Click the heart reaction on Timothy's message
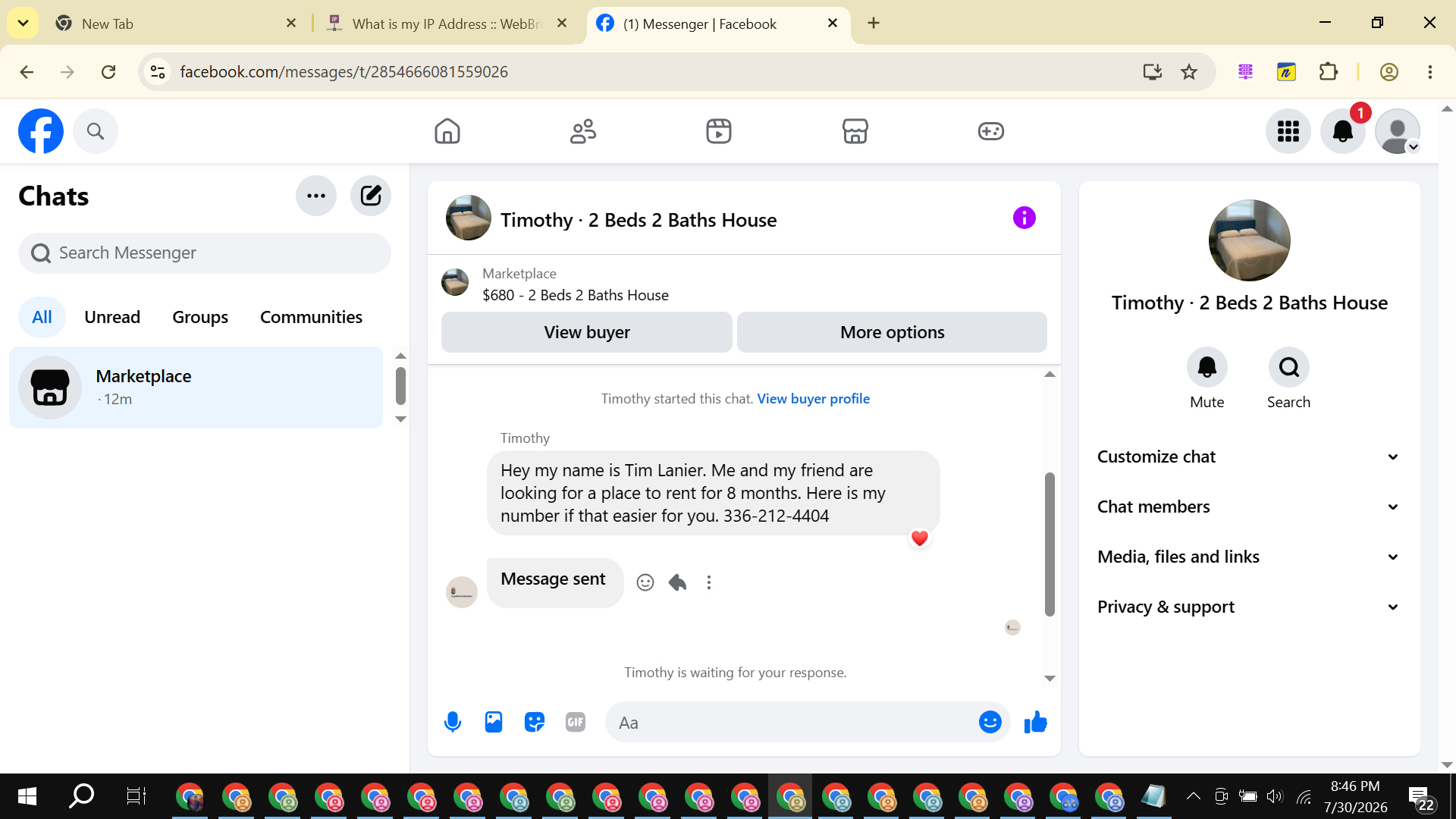The height and width of the screenshot is (819, 1456). 920,538
